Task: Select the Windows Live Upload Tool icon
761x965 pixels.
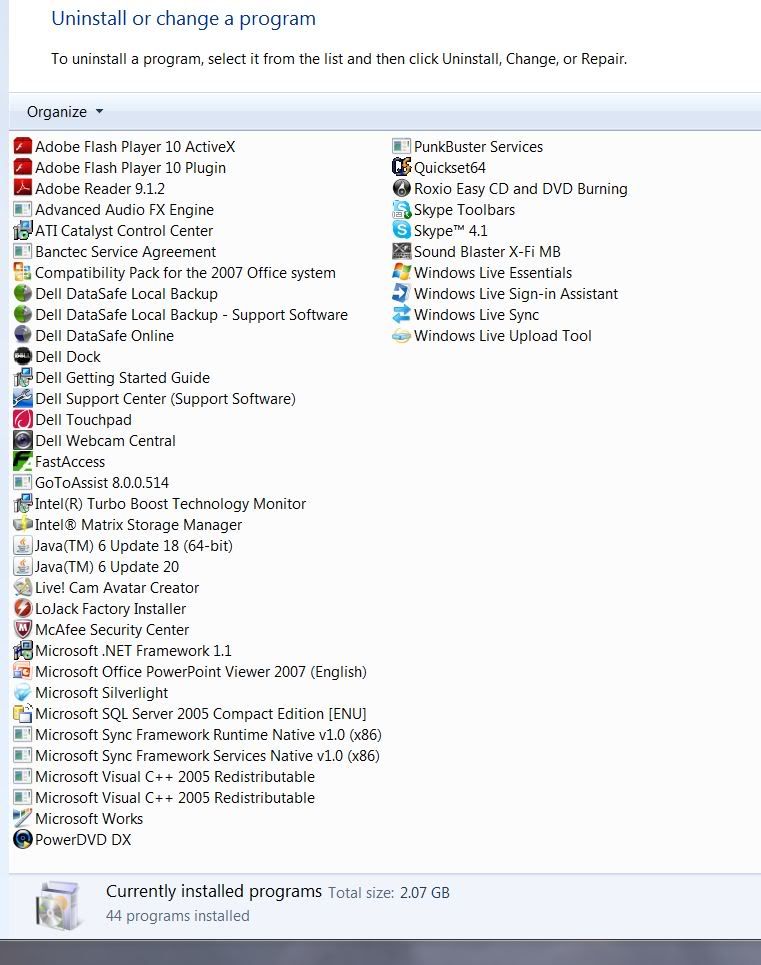Action: point(401,335)
